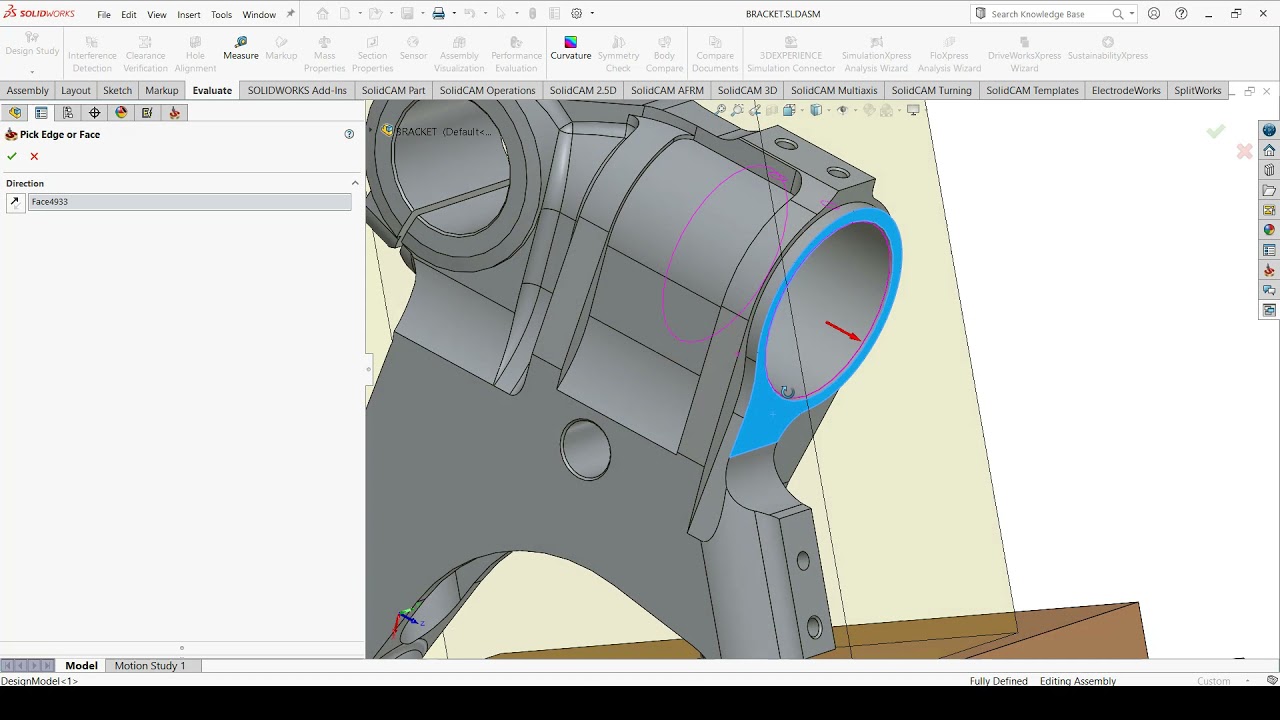The image size is (1280, 720).
Task: Activate the Curvature display tool
Action: (570, 48)
